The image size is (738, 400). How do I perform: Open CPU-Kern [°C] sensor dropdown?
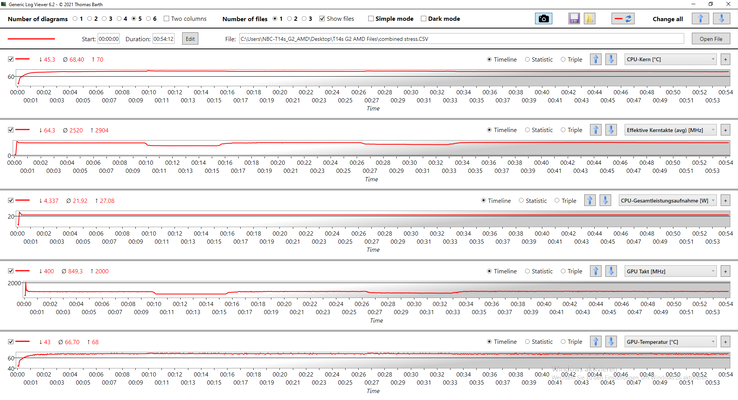671,59
